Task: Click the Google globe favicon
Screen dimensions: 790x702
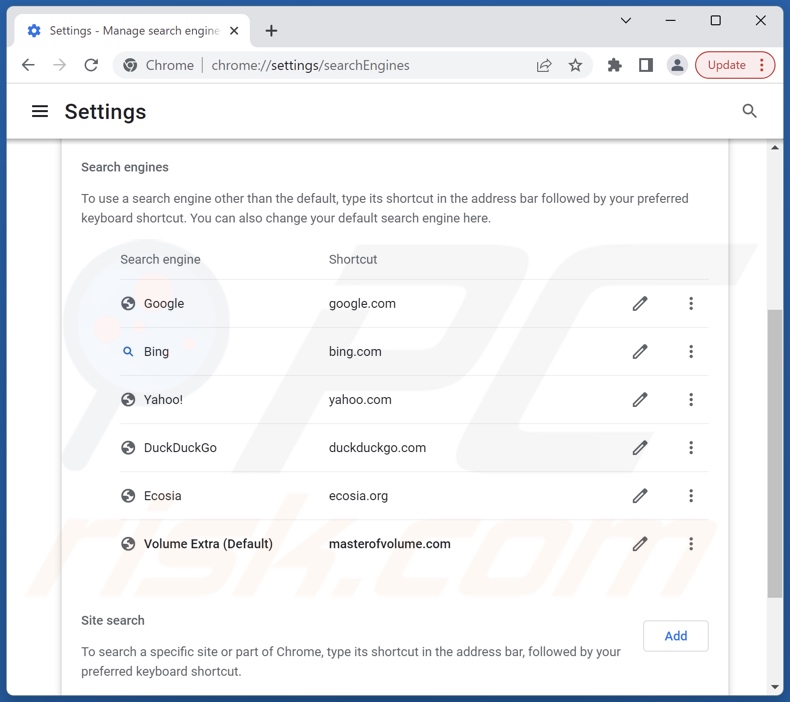Action: (128, 303)
